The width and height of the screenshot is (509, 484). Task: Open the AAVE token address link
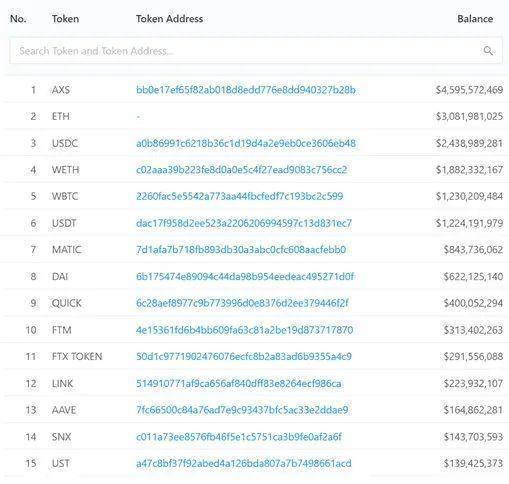pyautogui.click(x=242, y=410)
